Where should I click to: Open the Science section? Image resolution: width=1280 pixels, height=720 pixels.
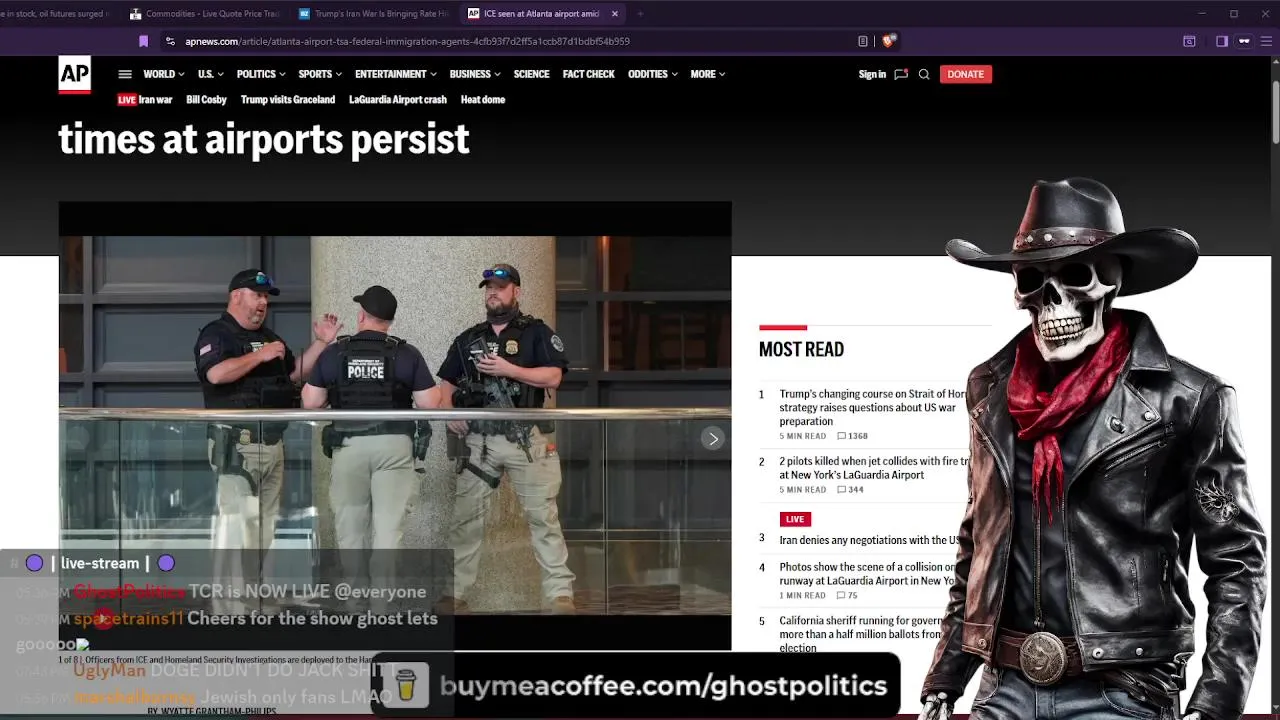pyautogui.click(x=531, y=74)
